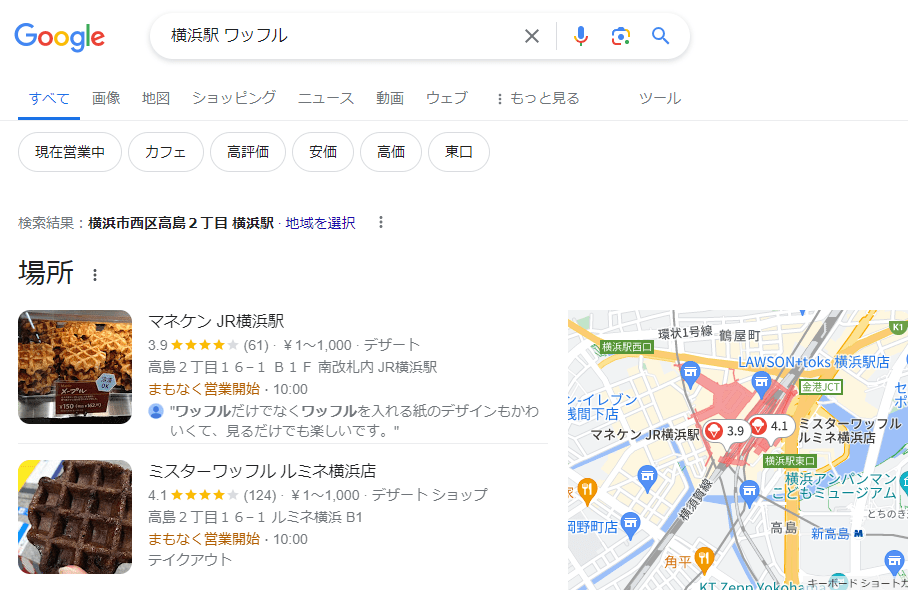Click the テイクアウト text under ミスターワッフル
Image resolution: width=908 pixels, height=603 pixels.
pyautogui.click(x=190, y=560)
